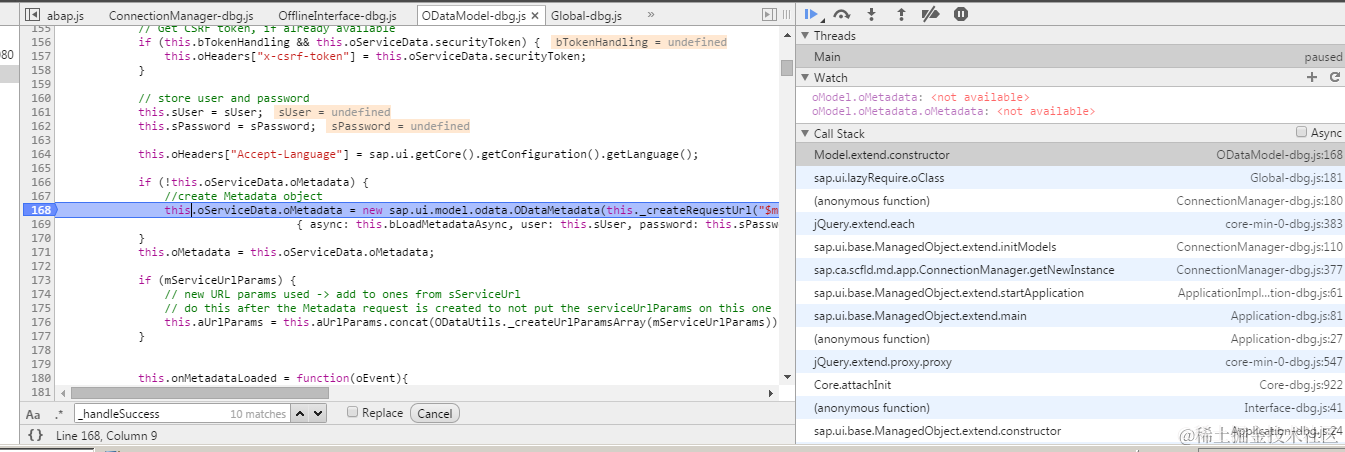Open the Application-dbg.js:27 anonymous function frame
1345x452 pixels.
click(1070, 339)
